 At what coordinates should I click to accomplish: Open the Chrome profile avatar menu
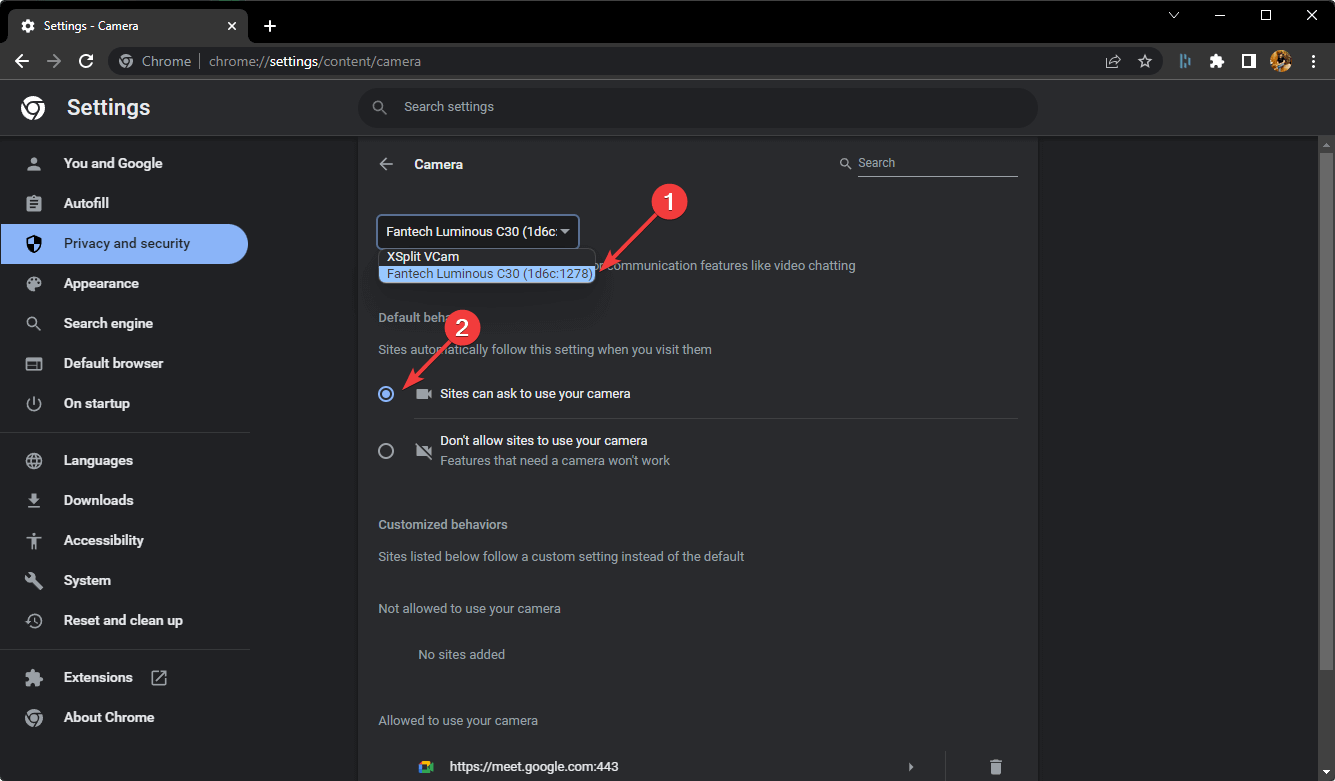(1281, 61)
